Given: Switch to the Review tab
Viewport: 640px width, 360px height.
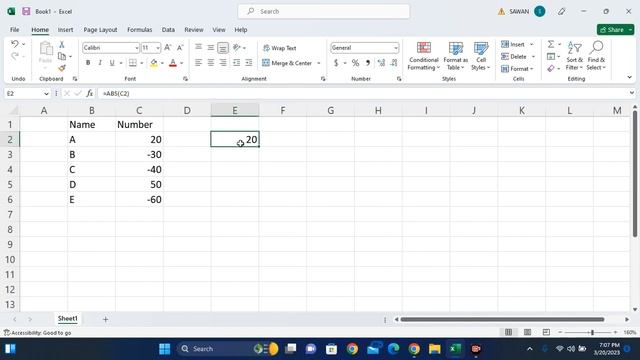Looking at the screenshot, I should (193, 30).
